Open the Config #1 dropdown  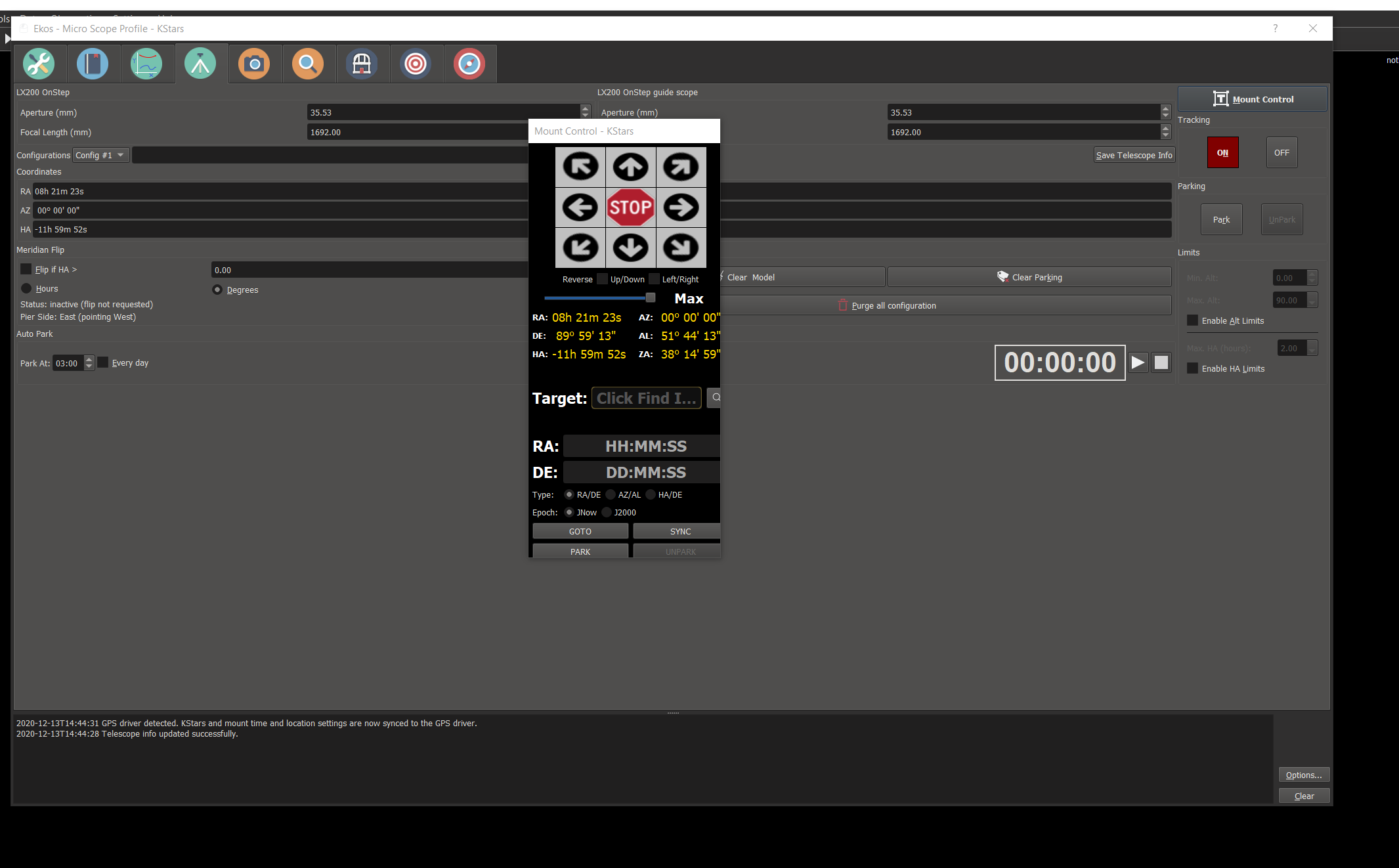pos(100,155)
